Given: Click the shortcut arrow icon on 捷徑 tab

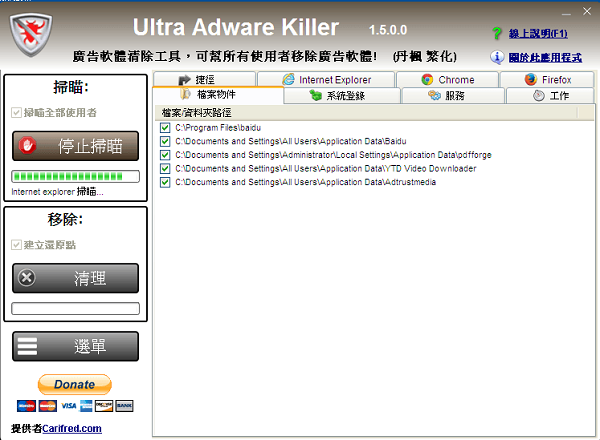Looking at the screenshot, I should coord(184,80).
